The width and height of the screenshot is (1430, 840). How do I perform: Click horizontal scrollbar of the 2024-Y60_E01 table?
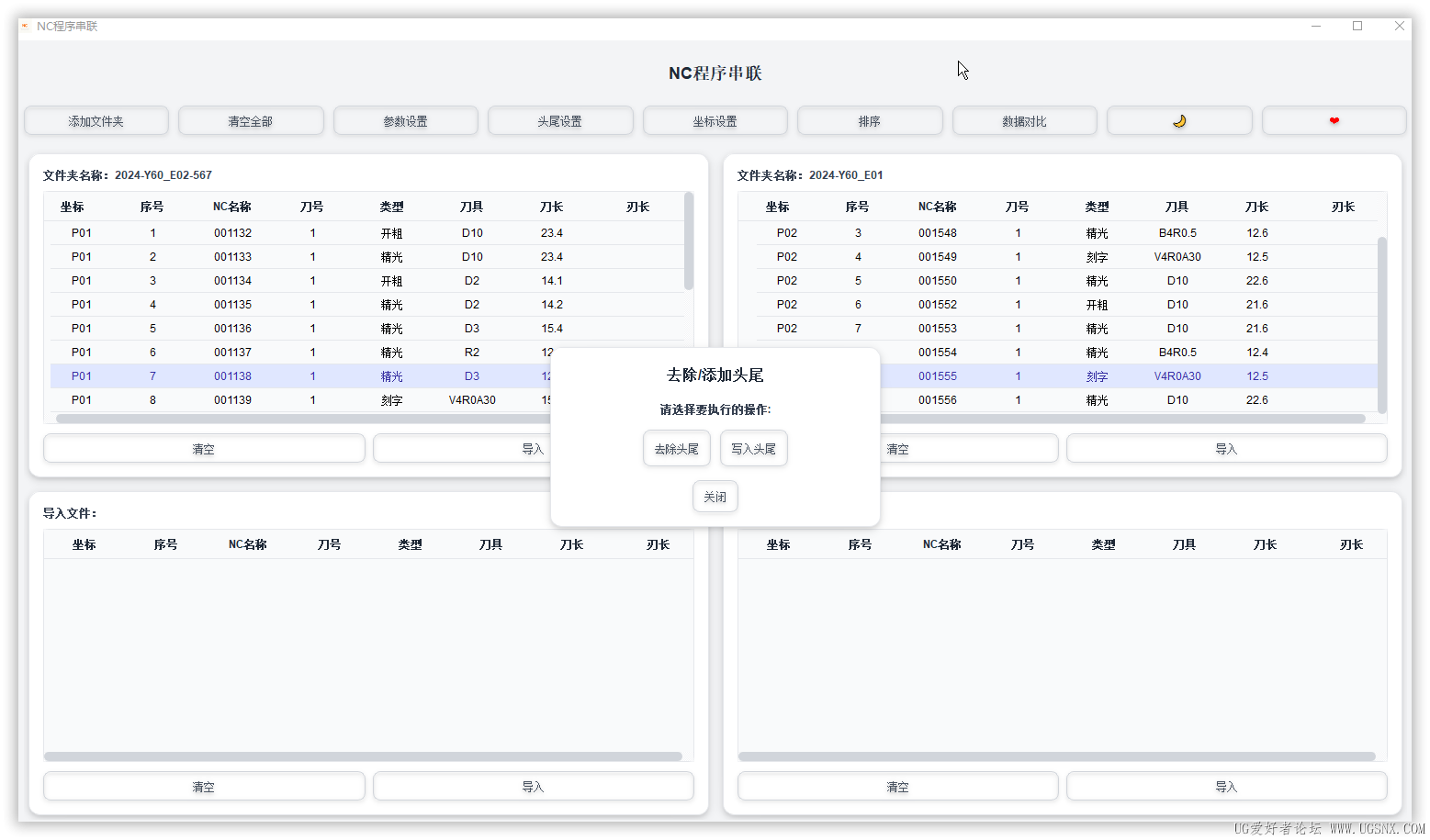[1122, 419]
